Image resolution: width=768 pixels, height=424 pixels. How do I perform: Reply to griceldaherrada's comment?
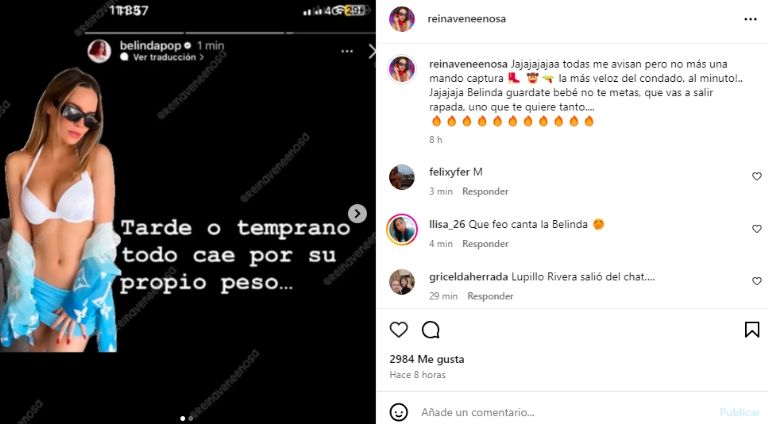[490, 296]
